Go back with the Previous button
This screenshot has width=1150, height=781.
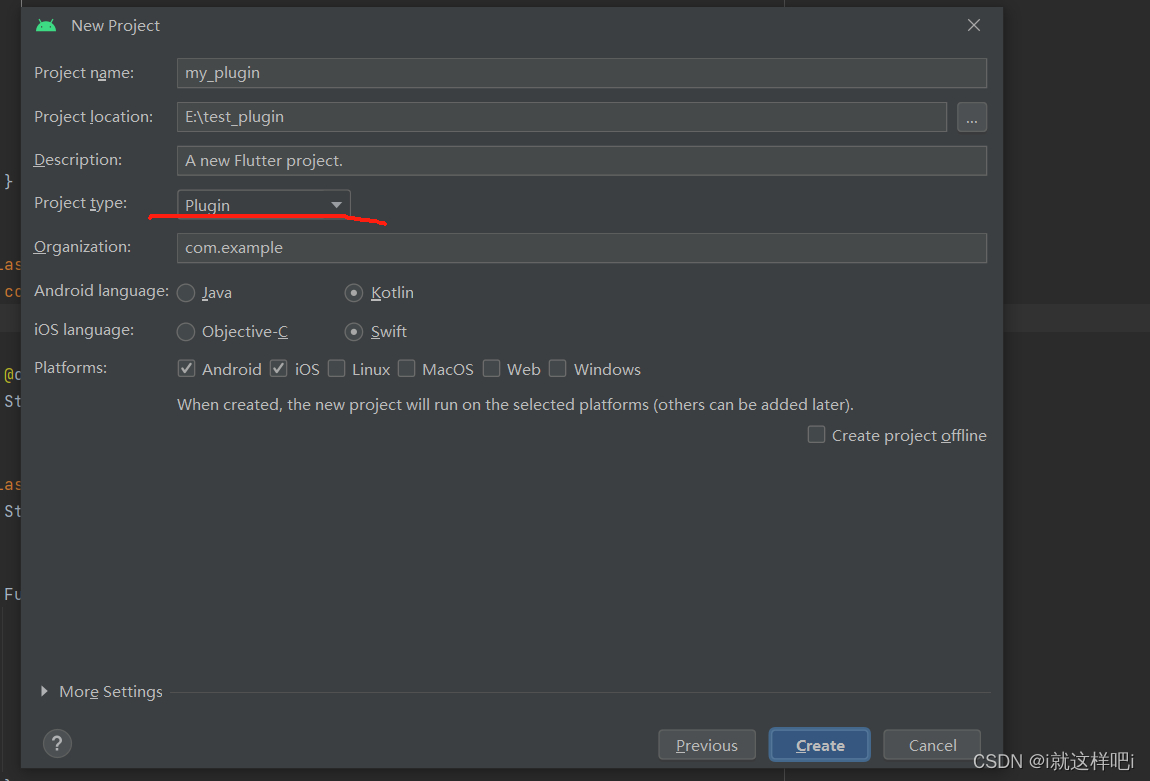(707, 745)
